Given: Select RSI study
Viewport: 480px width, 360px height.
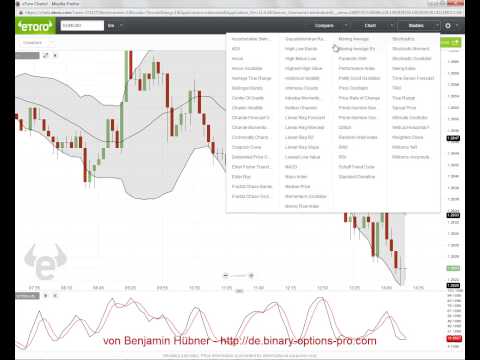Looking at the screenshot, I should pos(342,157).
